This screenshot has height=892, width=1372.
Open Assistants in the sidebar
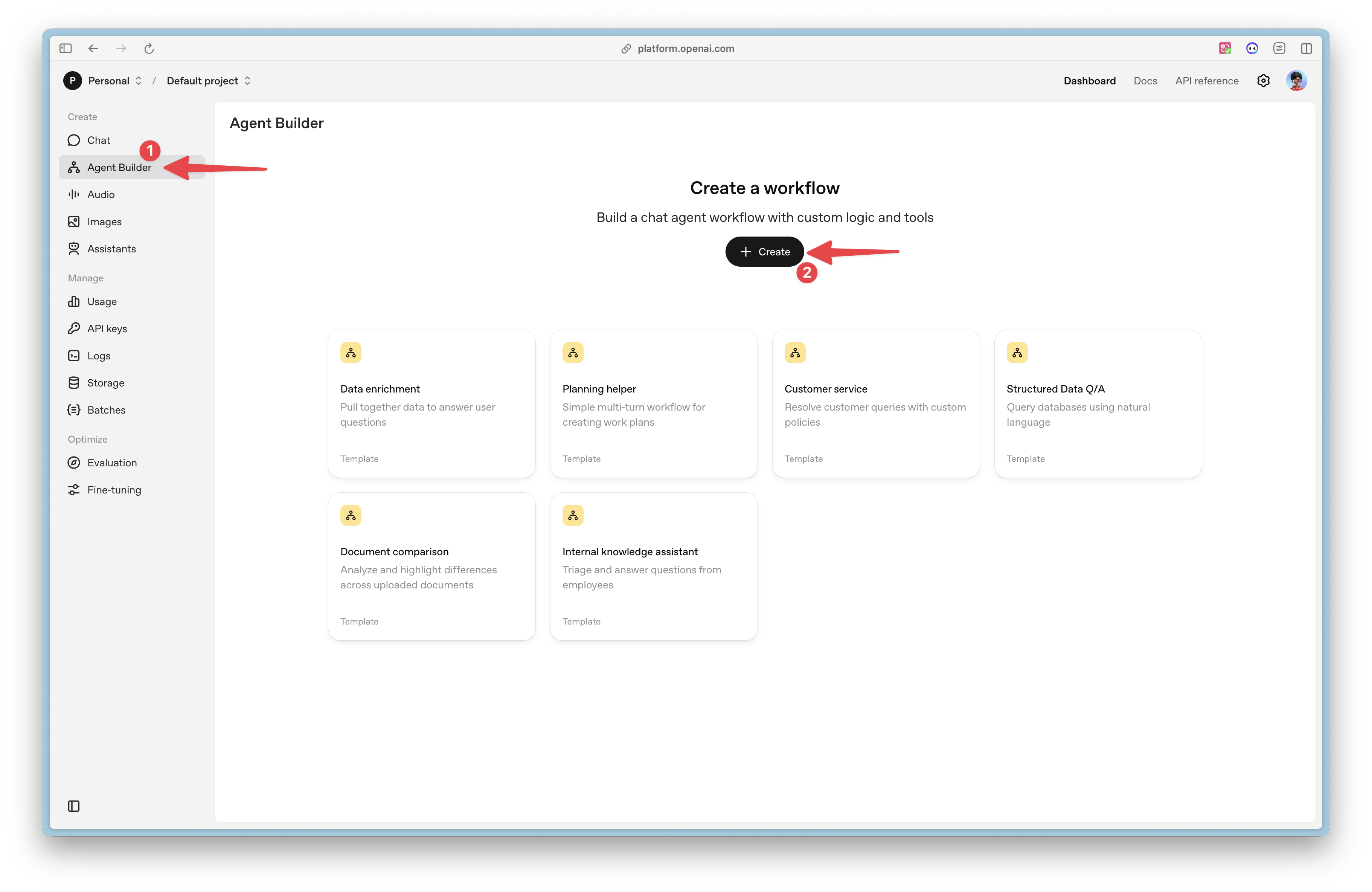(x=131, y=249)
